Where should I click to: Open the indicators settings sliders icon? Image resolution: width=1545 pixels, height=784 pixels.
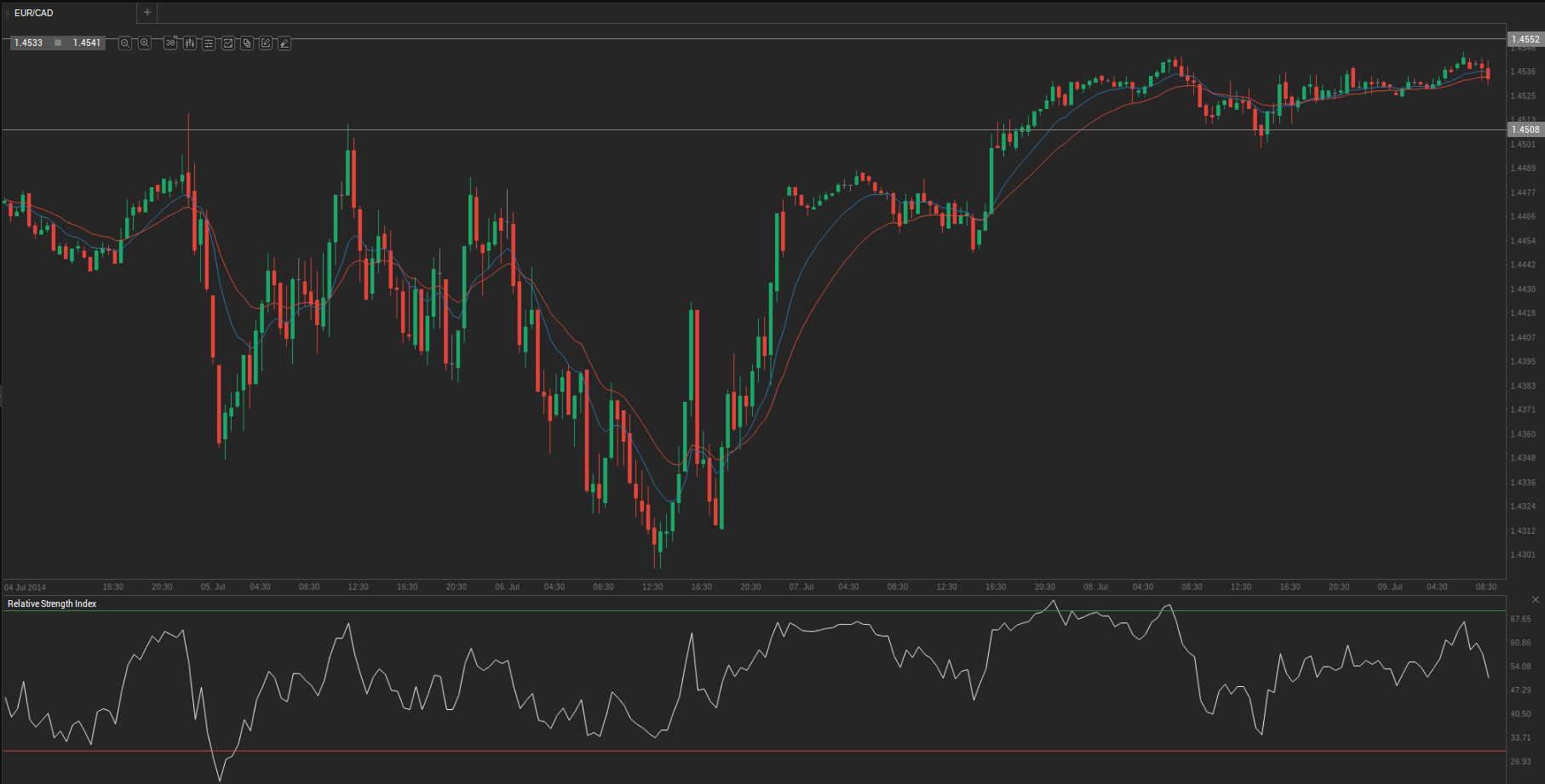(x=209, y=43)
